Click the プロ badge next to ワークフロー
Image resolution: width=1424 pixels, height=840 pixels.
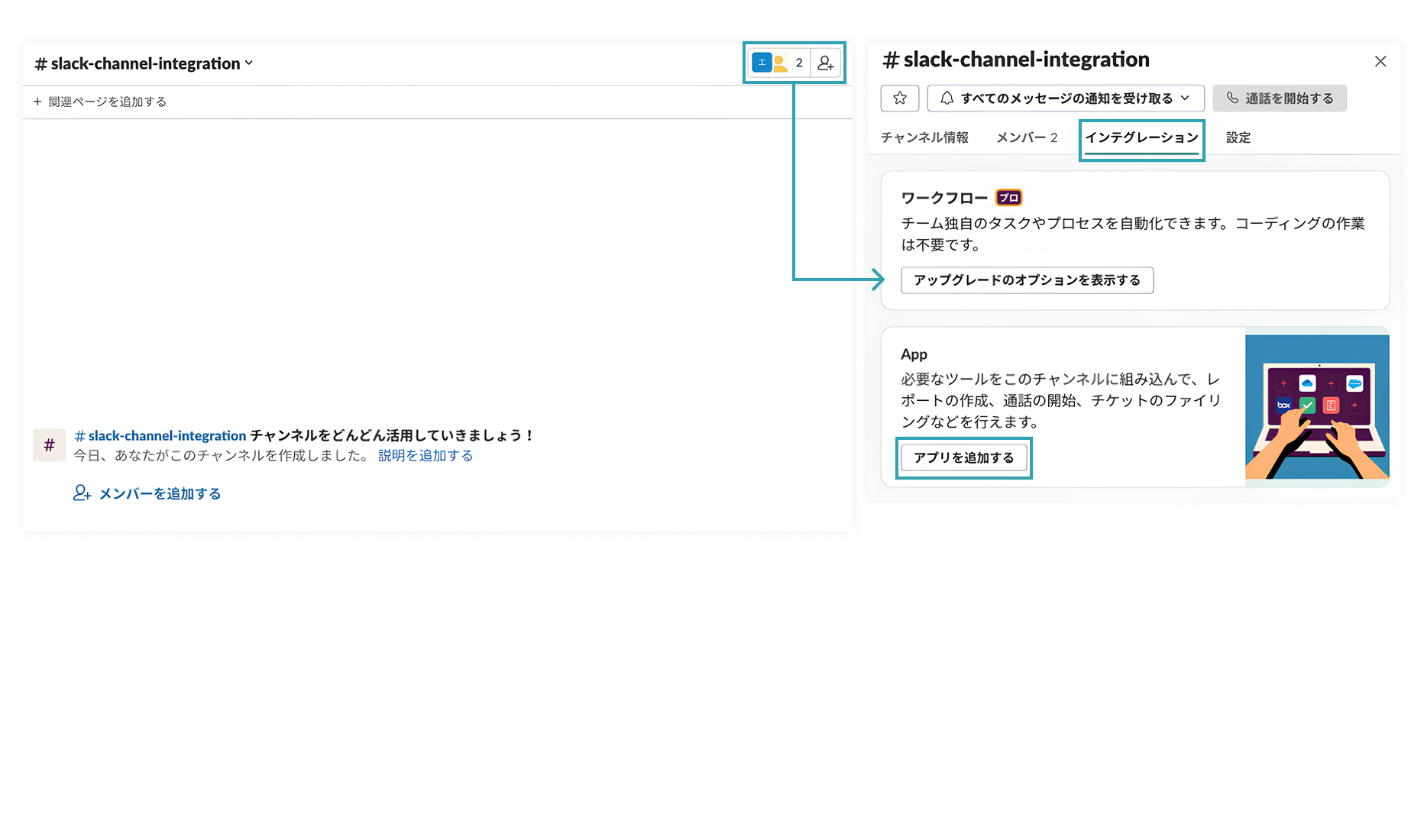click(1008, 198)
